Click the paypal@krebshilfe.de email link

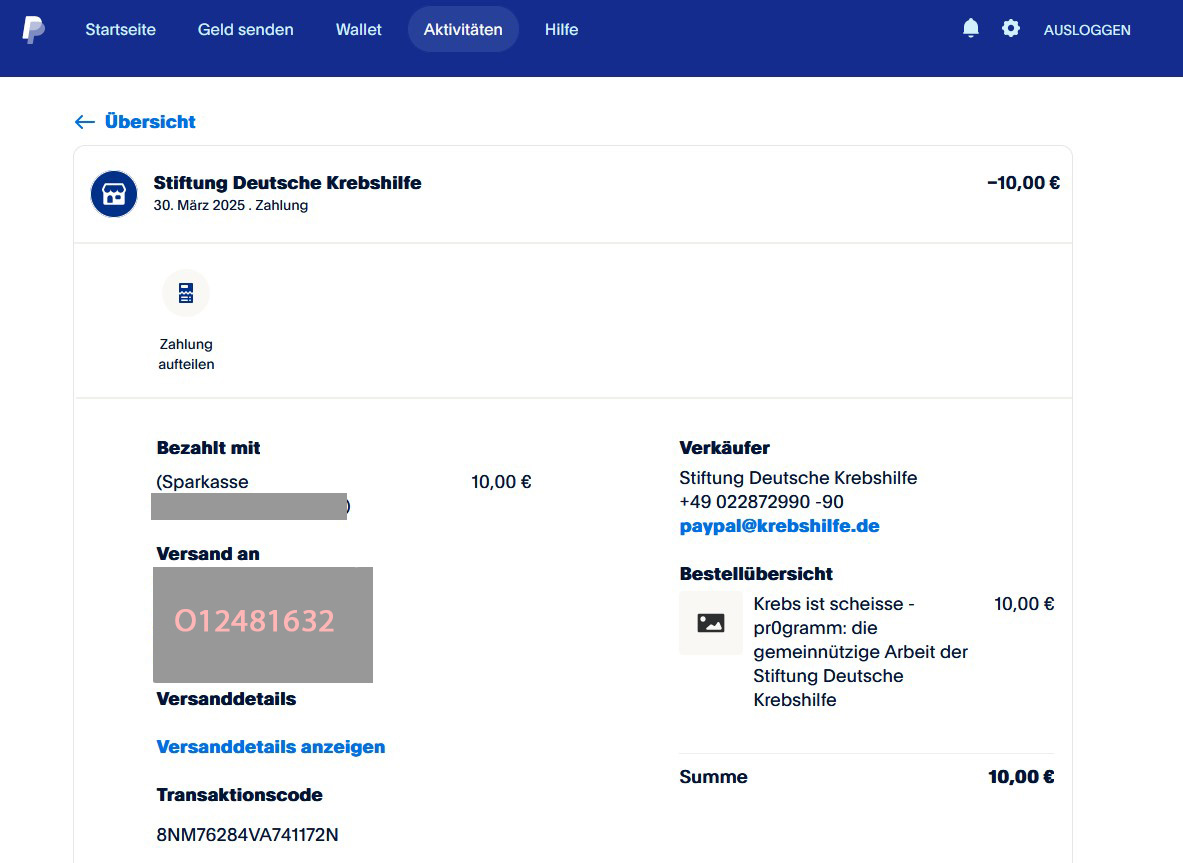tap(779, 526)
